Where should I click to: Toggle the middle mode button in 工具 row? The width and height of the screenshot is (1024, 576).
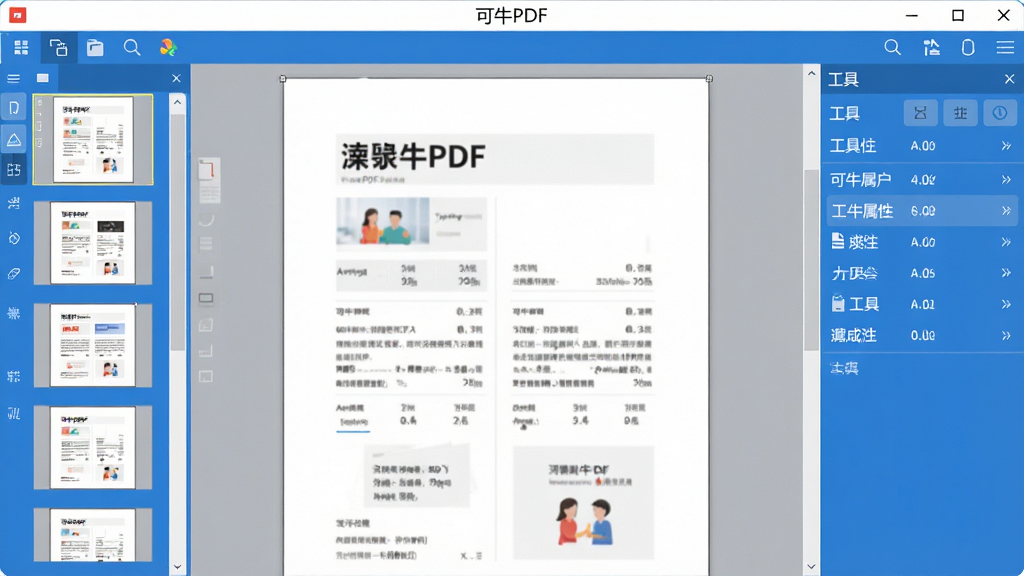coord(960,113)
